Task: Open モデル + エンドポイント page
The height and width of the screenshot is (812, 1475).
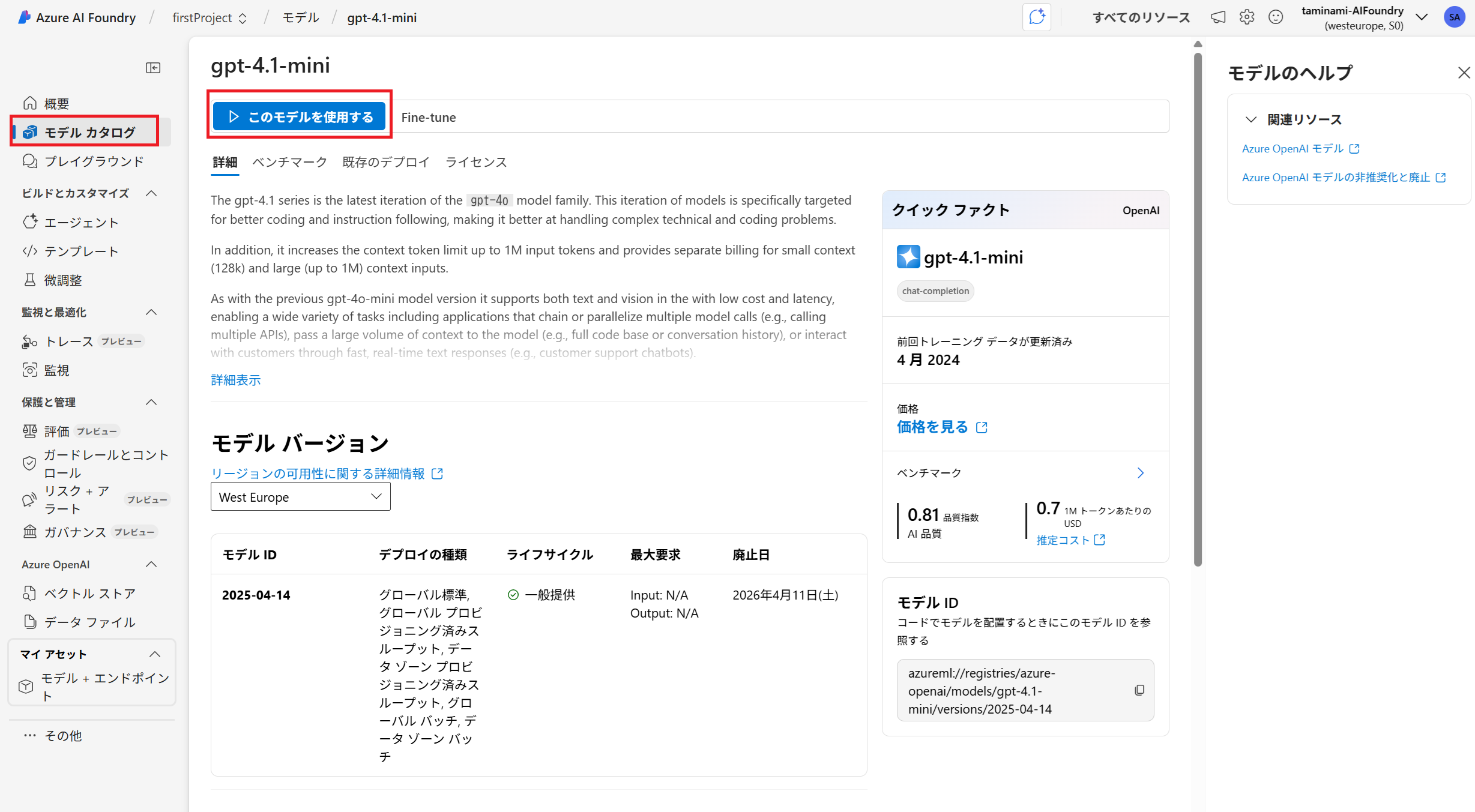Action: coord(95,687)
